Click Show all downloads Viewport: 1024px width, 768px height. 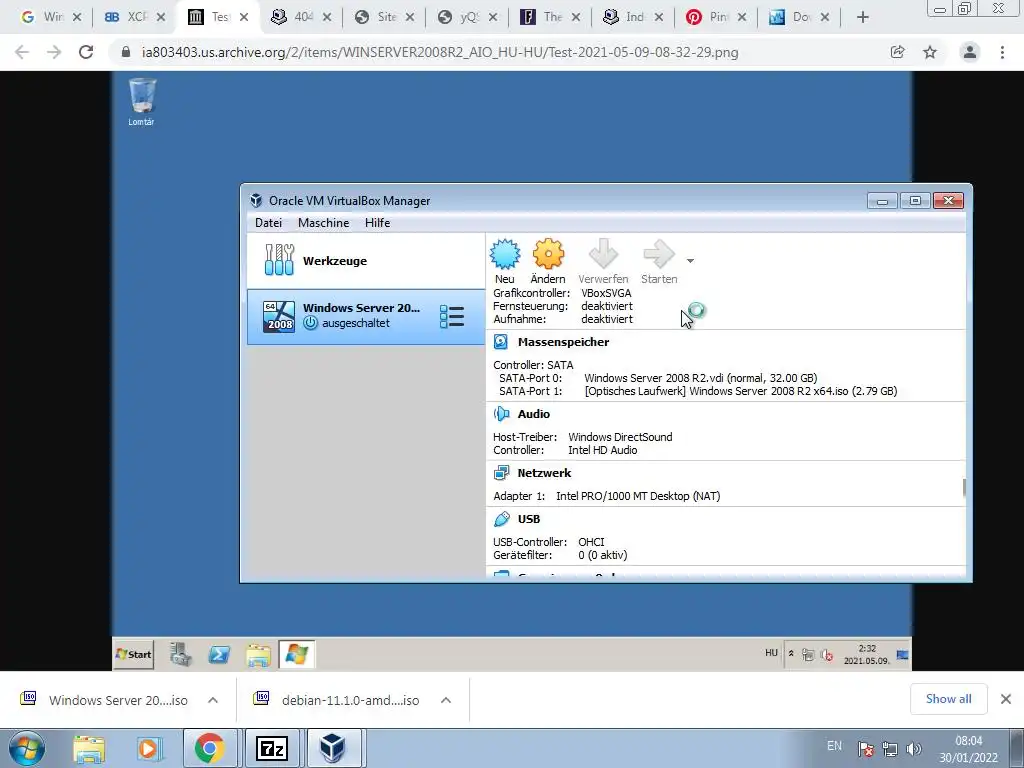point(948,699)
